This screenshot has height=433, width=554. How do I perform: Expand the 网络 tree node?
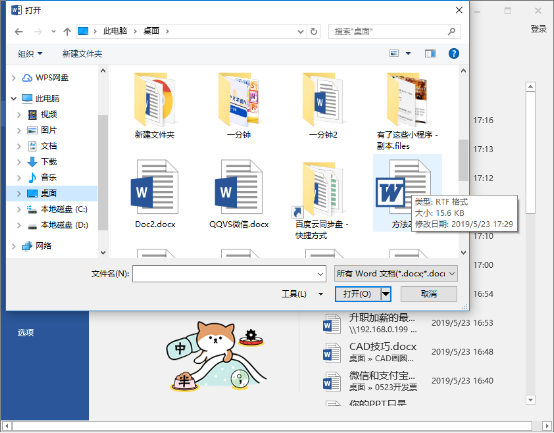coord(13,246)
